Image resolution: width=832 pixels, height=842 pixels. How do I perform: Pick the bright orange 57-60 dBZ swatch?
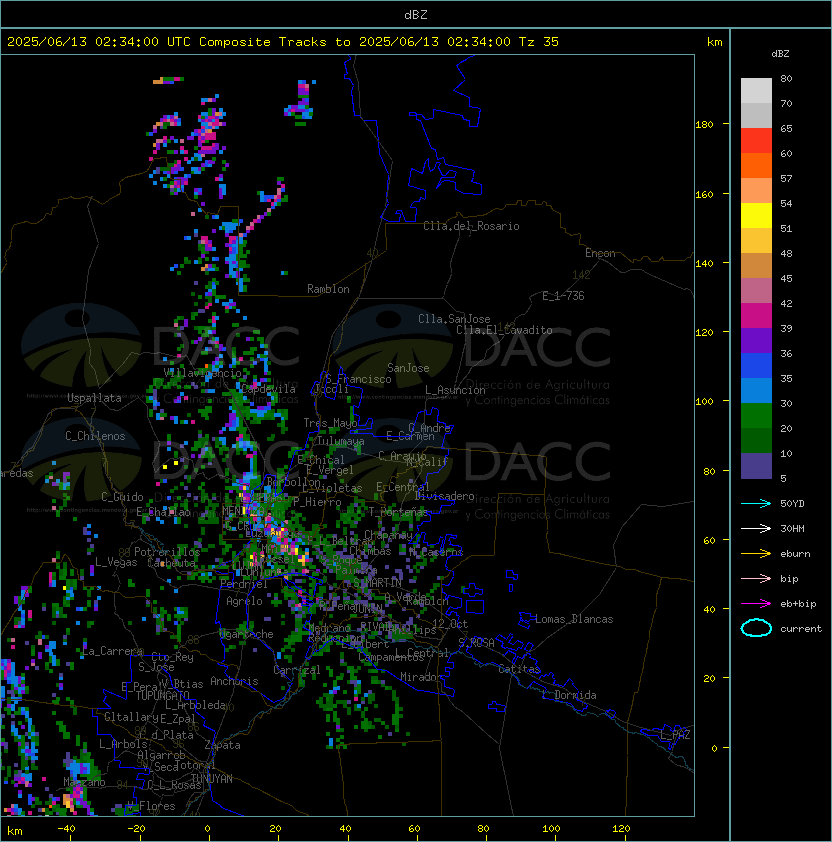coord(756,166)
